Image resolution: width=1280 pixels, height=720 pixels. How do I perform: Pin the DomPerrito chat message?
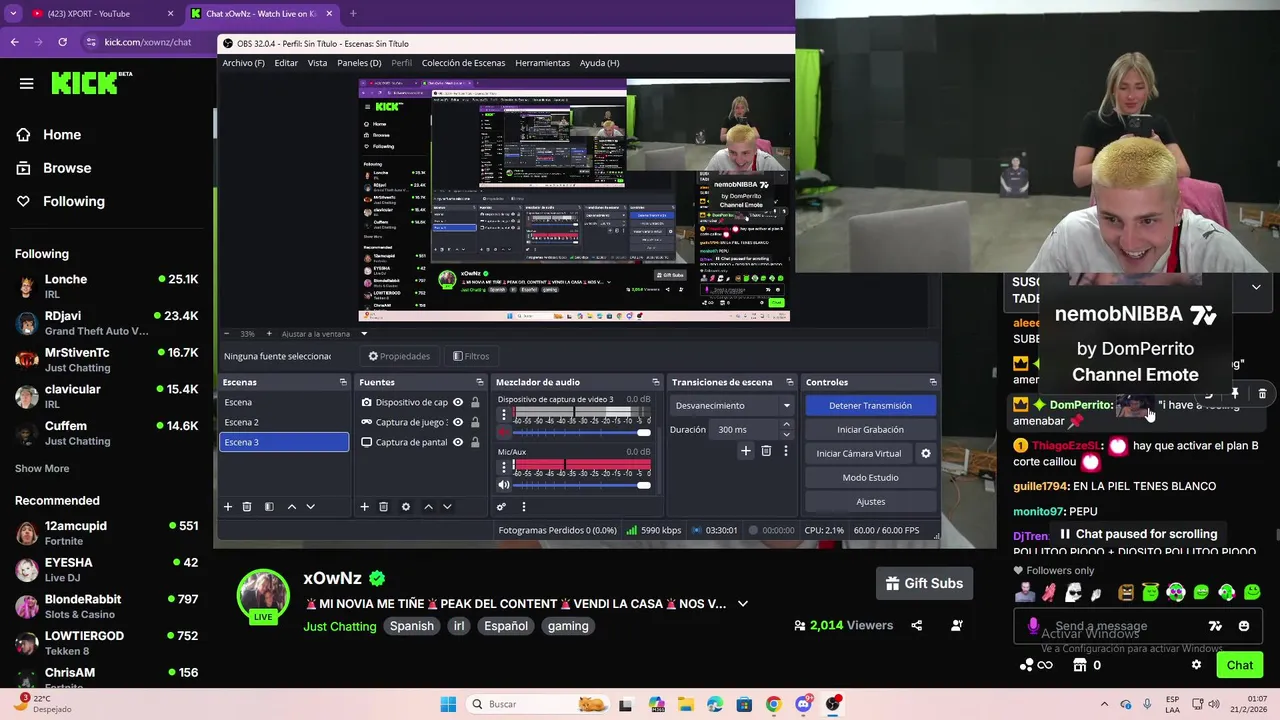coord(1236,394)
